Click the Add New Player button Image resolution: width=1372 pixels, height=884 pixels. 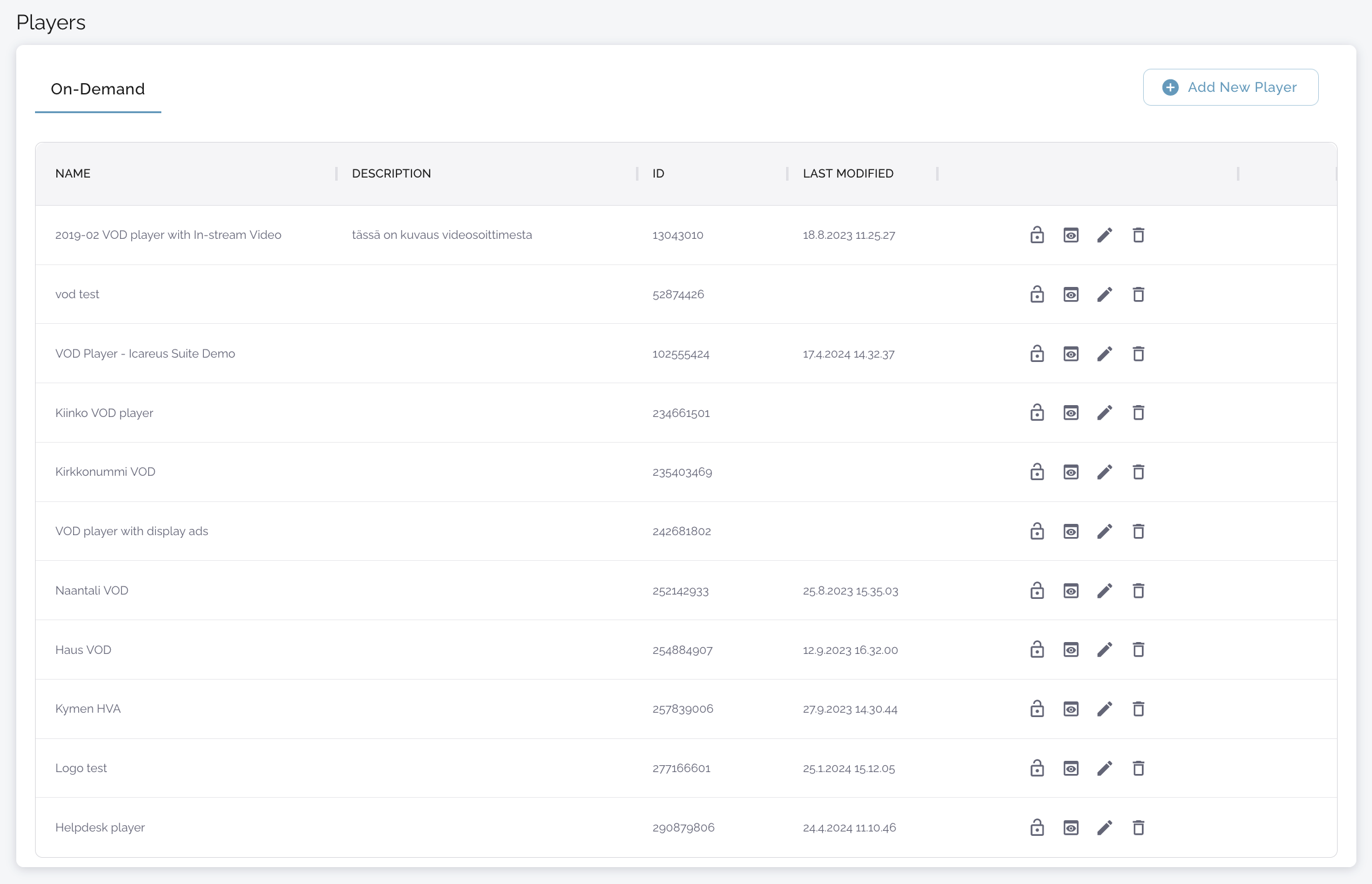pos(1230,88)
